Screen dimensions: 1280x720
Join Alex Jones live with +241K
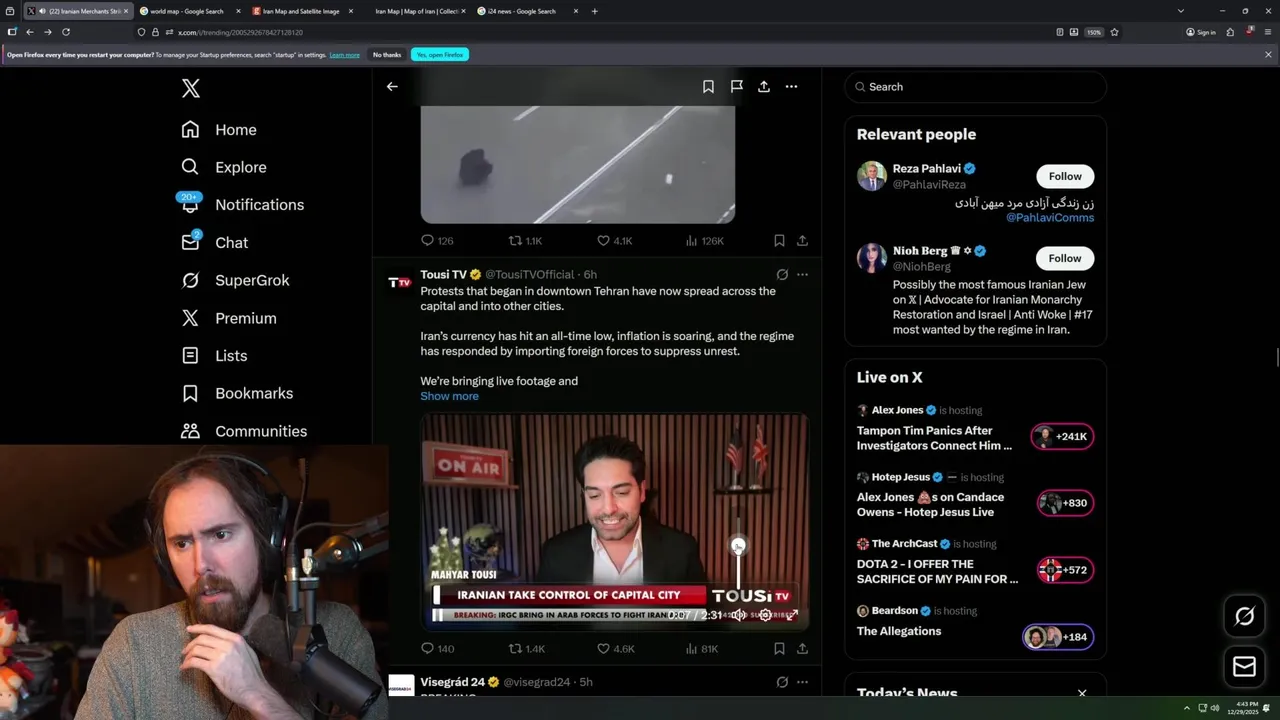click(1062, 436)
